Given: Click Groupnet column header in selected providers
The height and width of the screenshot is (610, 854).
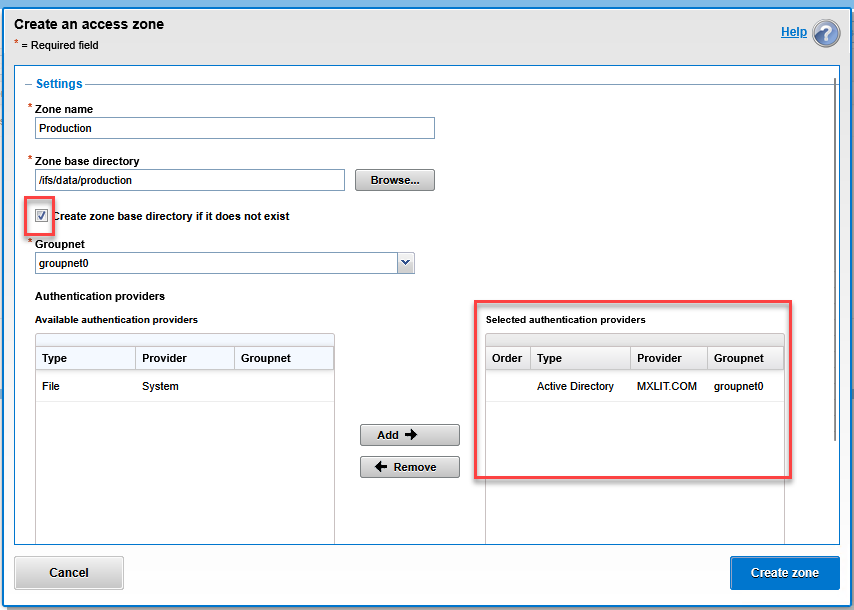Looking at the screenshot, I should [x=744, y=358].
